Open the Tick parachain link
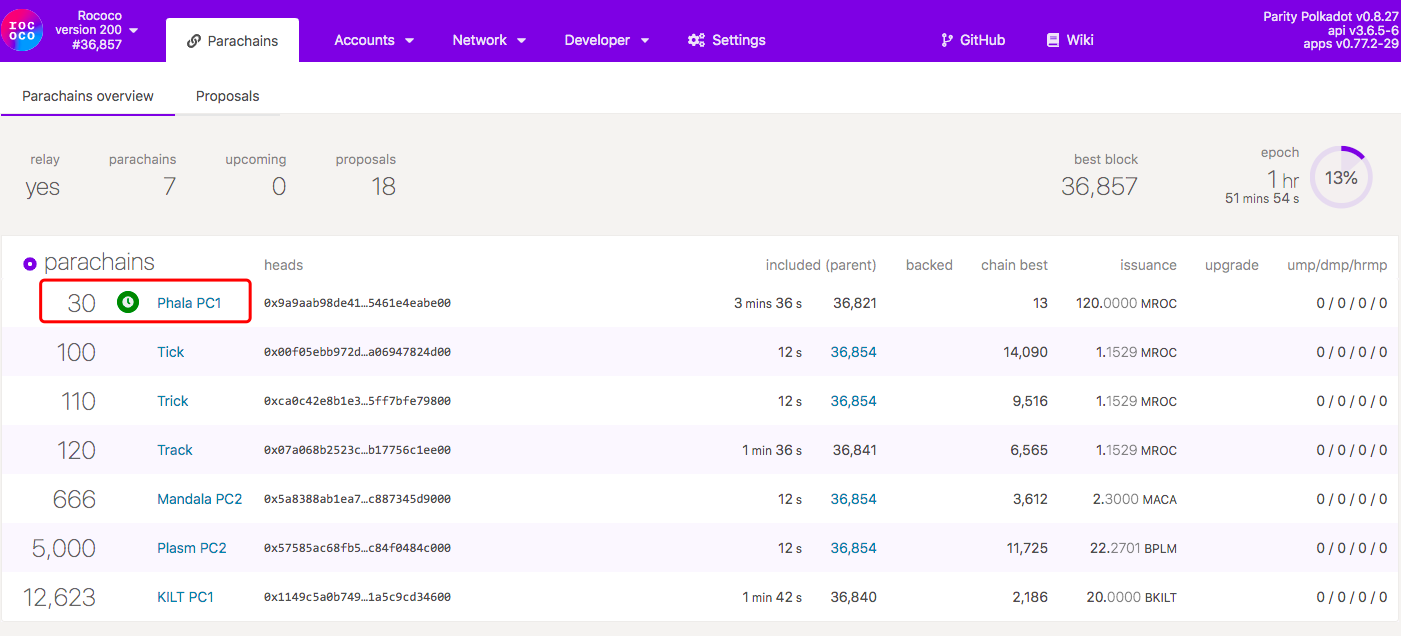Viewport: 1401px width, 636px height. coord(171,352)
